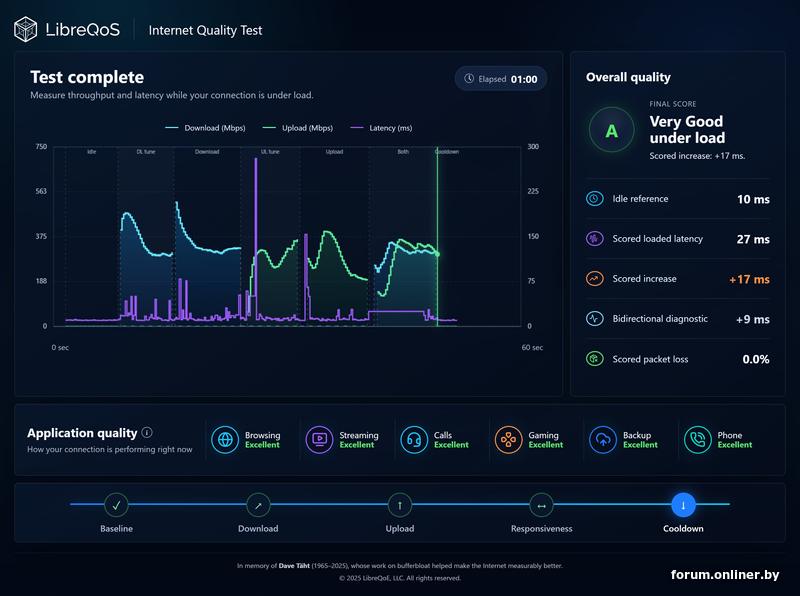Image resolution: width=800 pixels, height=596 pixels.
Task: Click the green cooldown marker line on chart
Action: pos(437,236)
